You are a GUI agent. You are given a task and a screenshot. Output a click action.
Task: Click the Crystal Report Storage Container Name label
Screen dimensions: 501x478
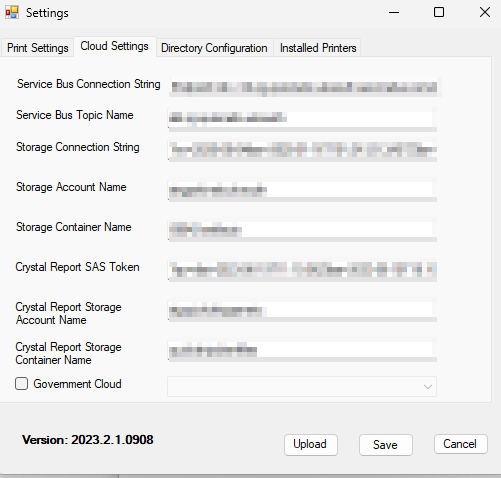(x=68, y=353)
